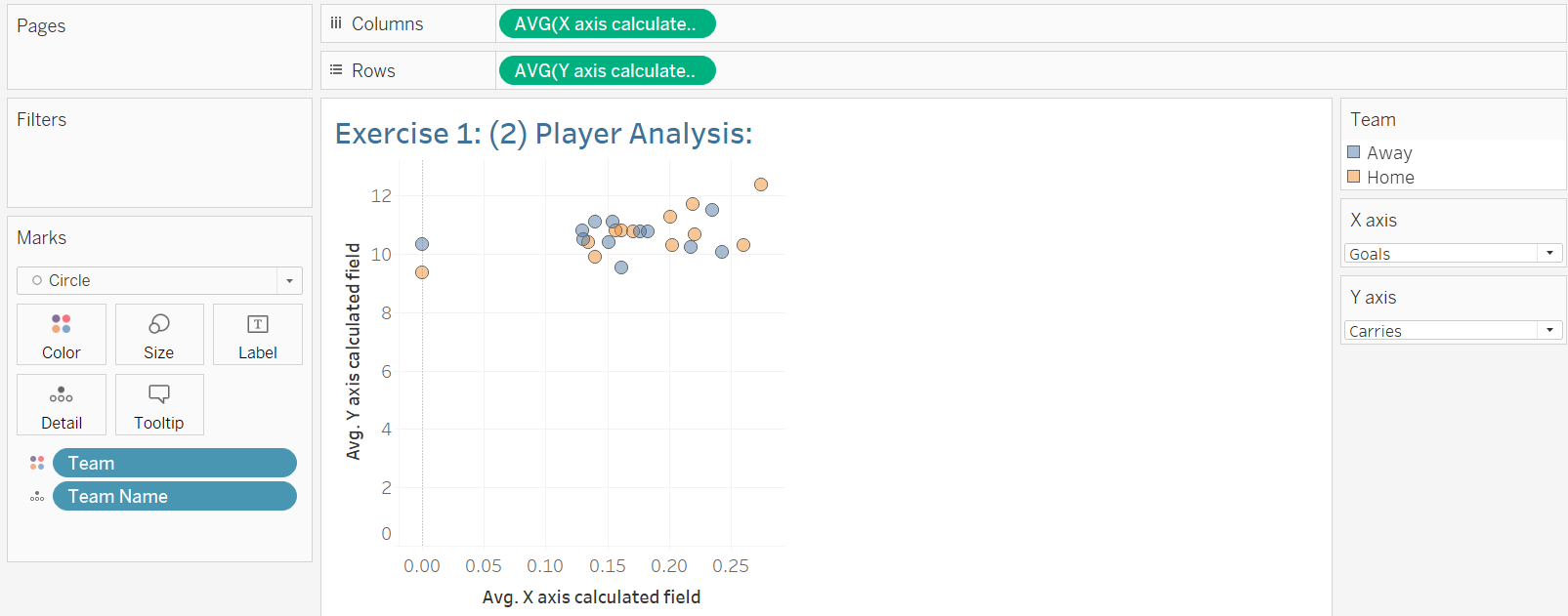Click the Away legend color swatch

(1354, 152)
